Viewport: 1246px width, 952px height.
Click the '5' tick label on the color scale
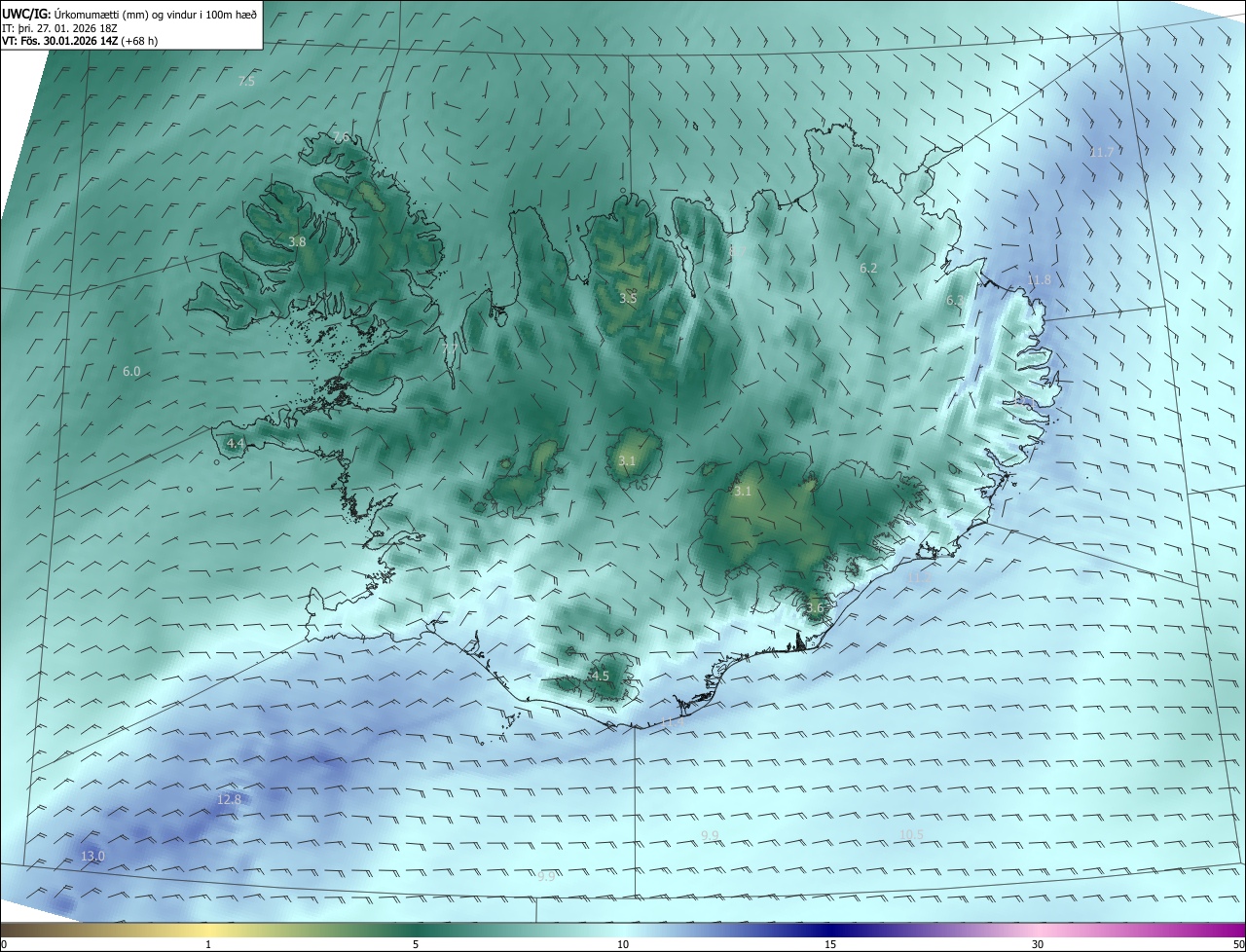416,944
